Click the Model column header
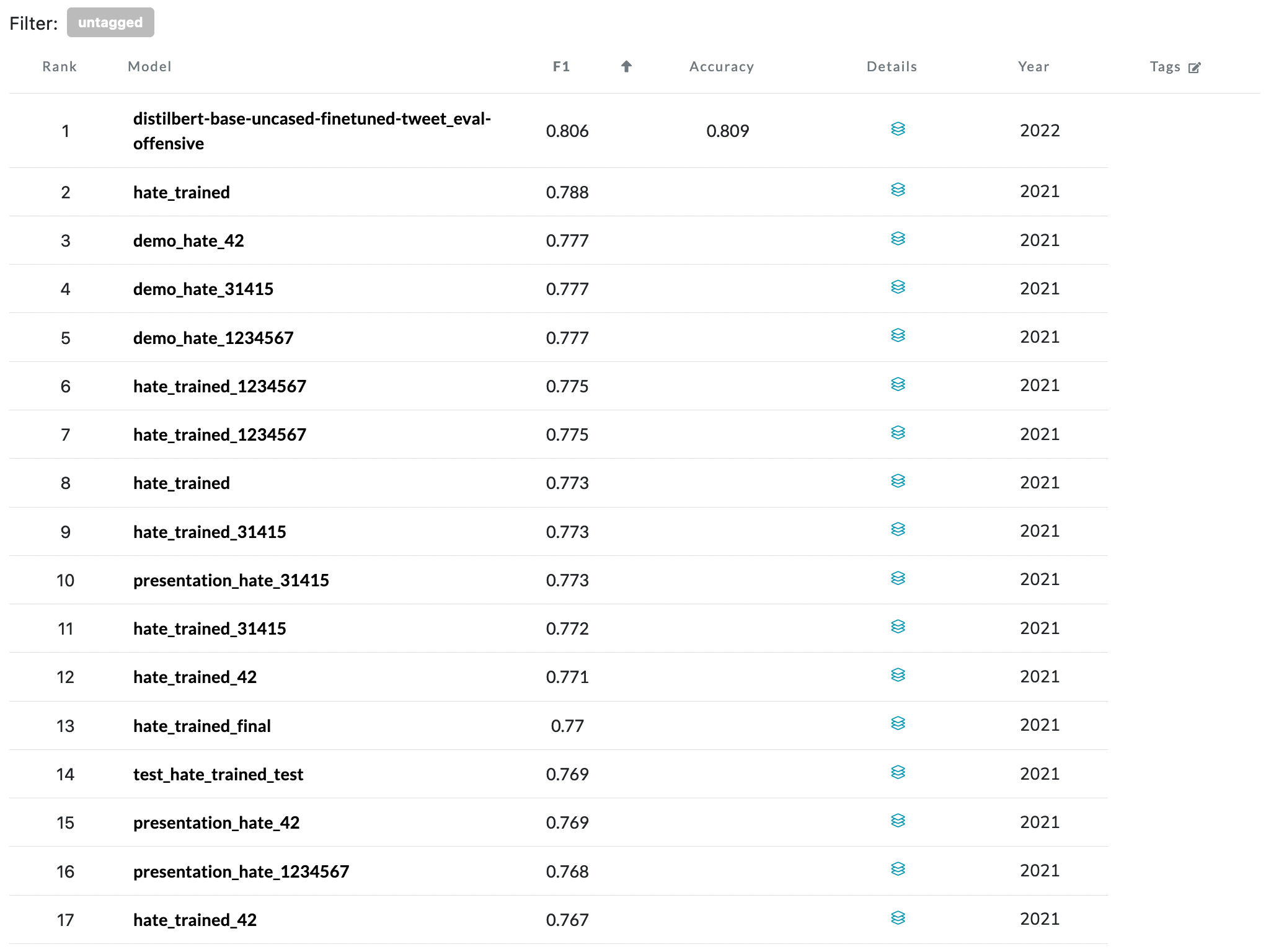 149,66
